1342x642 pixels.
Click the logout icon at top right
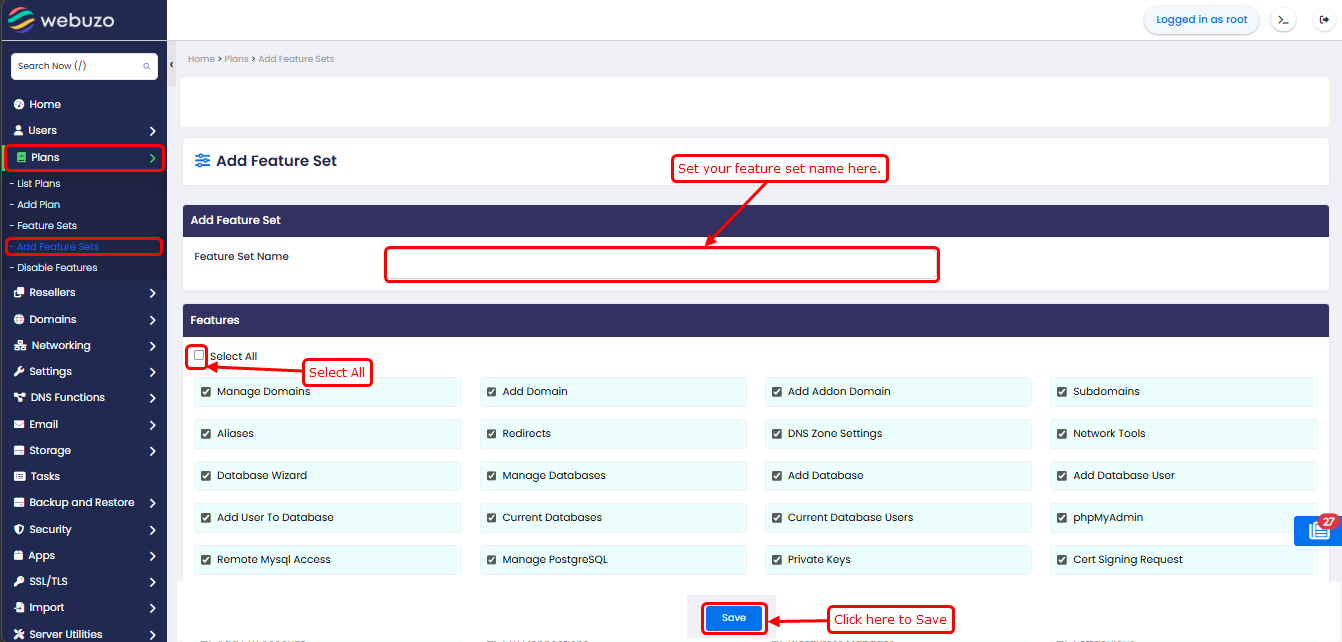click(1324, 20)
